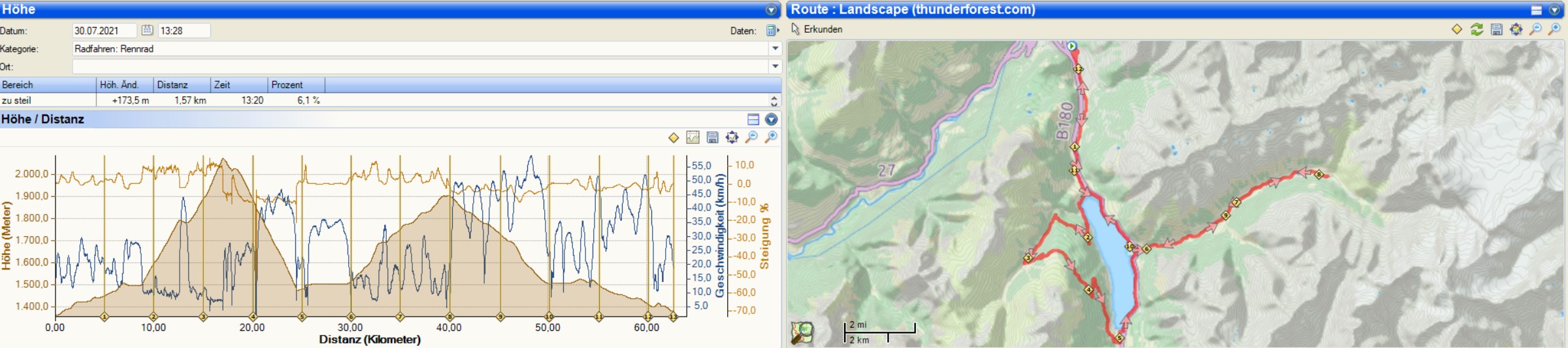Zoom in on the elevation chart
Screen dimensions: 1568x348
(x=772, y=137)
